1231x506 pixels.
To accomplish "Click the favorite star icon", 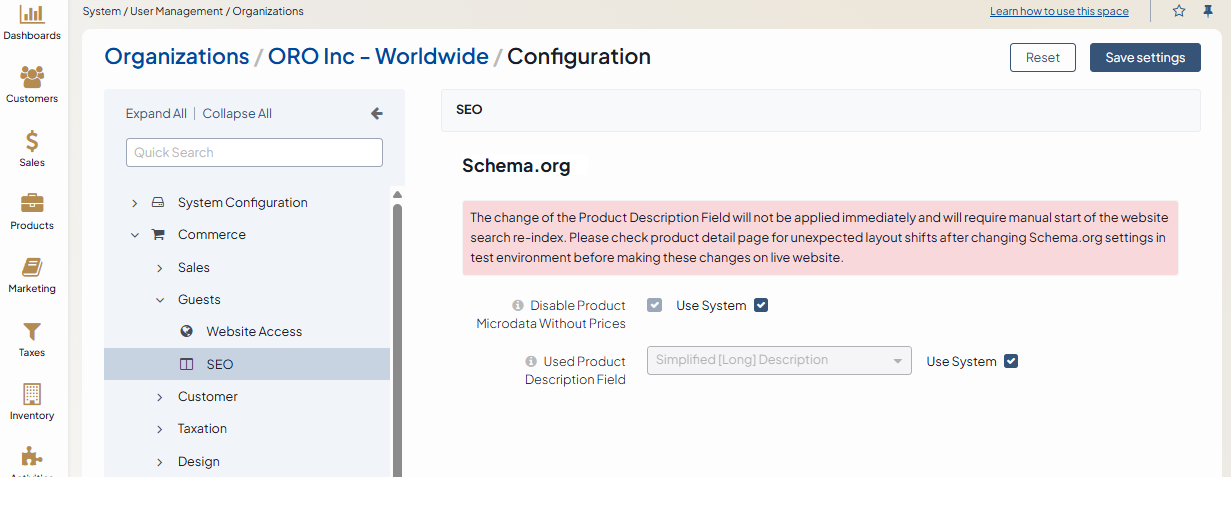I will tap(1179, 11).
